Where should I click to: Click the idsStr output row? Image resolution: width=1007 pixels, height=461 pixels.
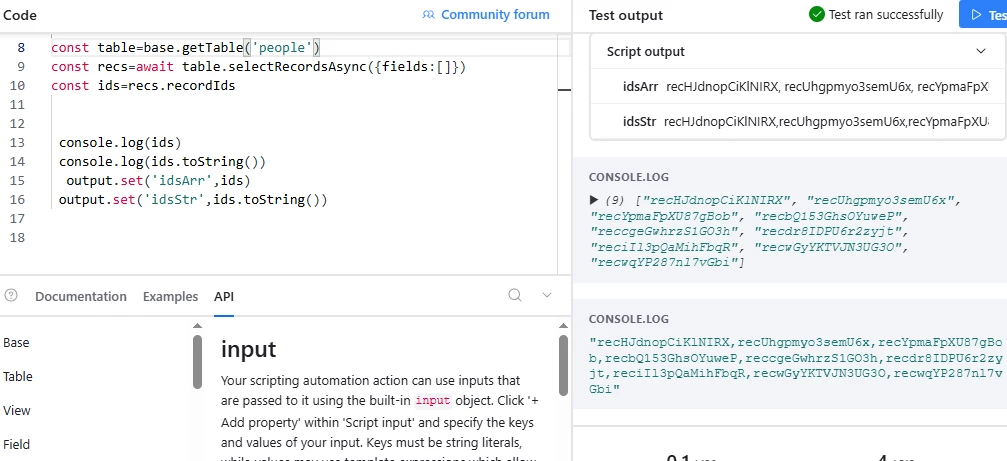tap(798, 121)
